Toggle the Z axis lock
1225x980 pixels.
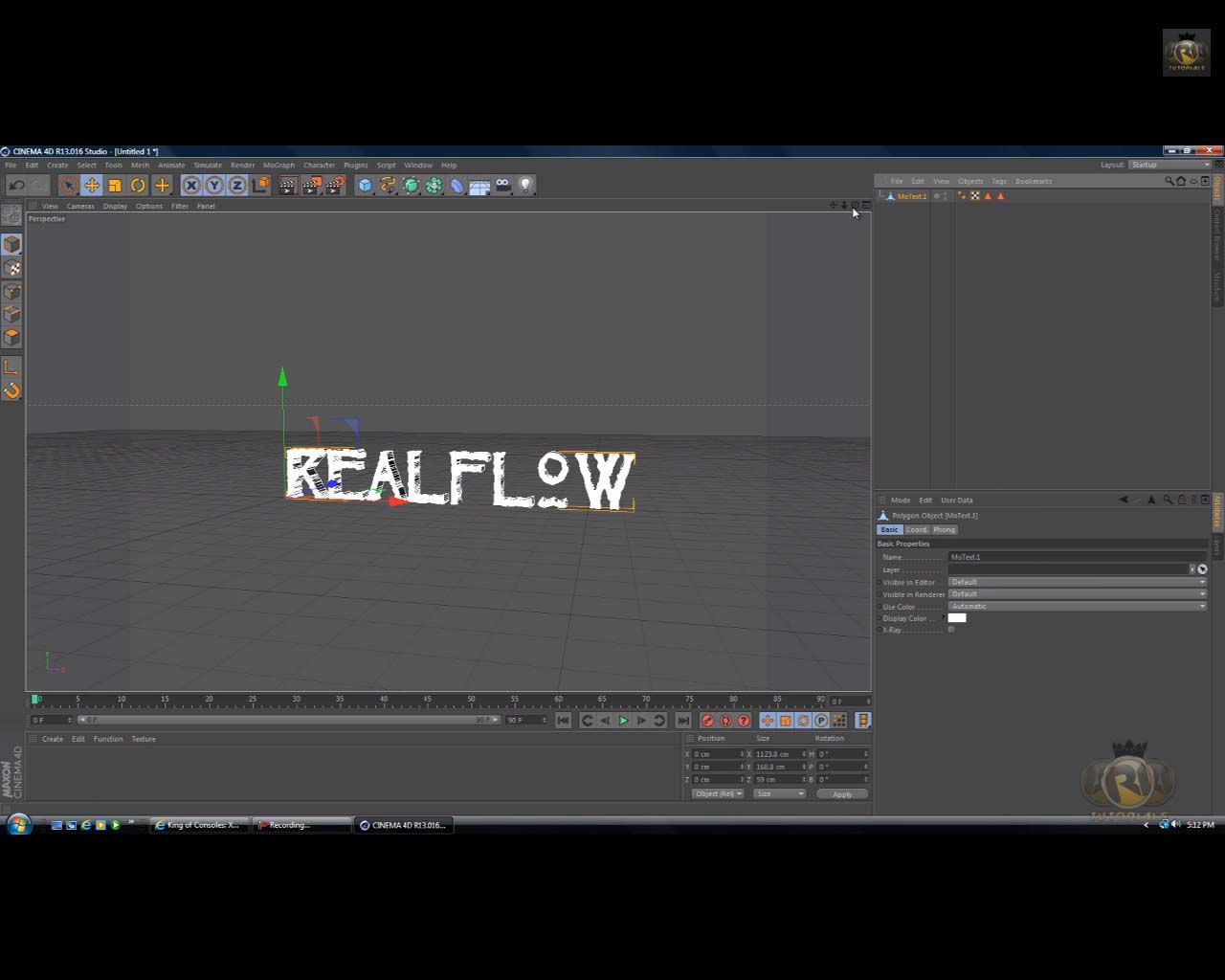tap(237, 186)
